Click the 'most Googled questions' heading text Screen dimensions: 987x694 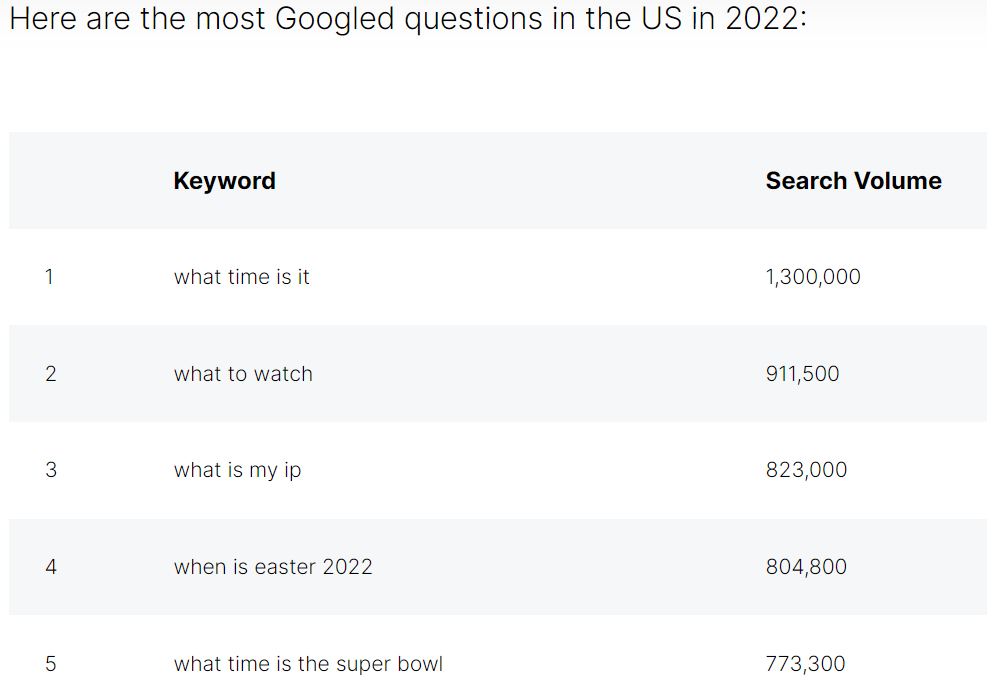tap(369, 19)
